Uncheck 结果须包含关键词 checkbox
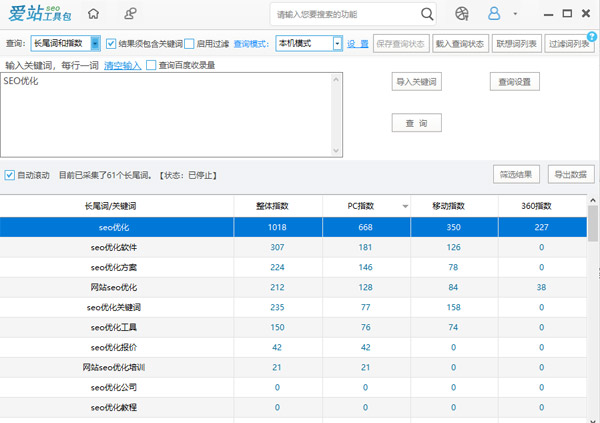 pos(111,44)
